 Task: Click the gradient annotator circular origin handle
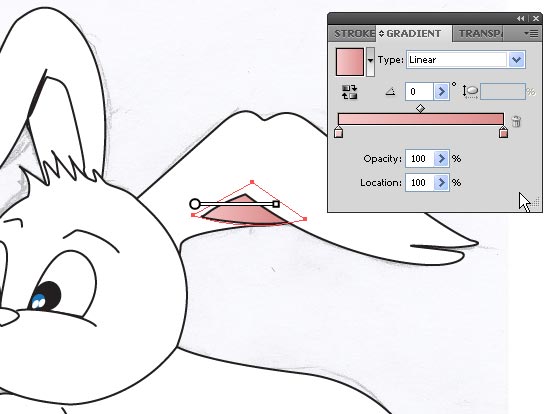point(195,204)
